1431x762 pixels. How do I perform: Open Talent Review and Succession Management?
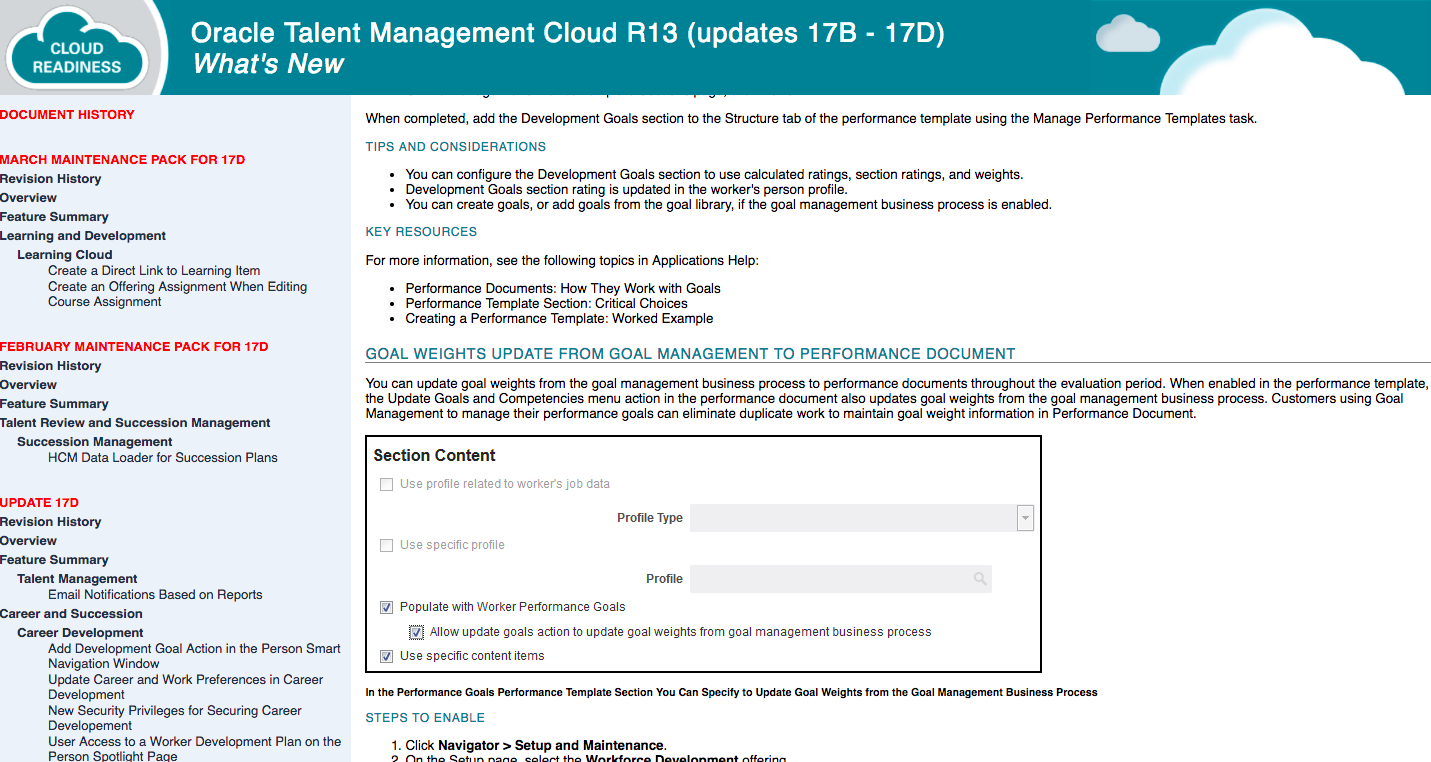(x=135, y=423)
